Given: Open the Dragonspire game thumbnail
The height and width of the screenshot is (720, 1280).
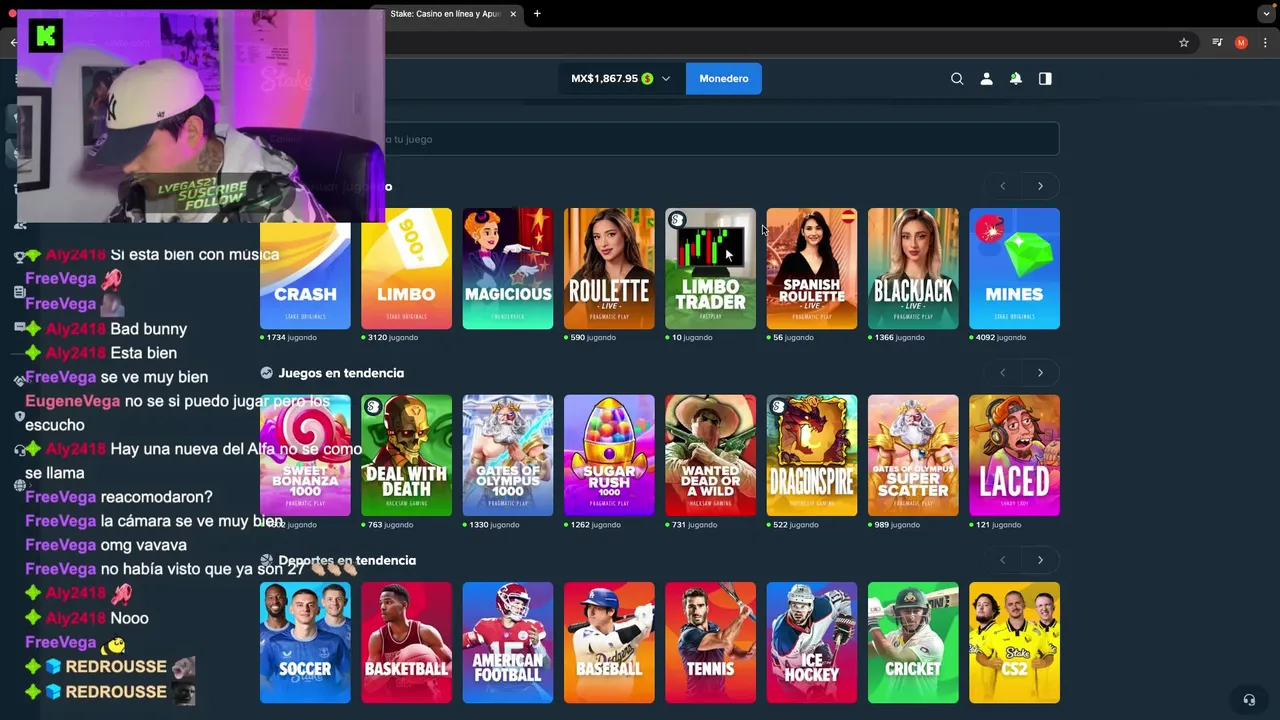Looking at the screenshot, I should point(812,455).
